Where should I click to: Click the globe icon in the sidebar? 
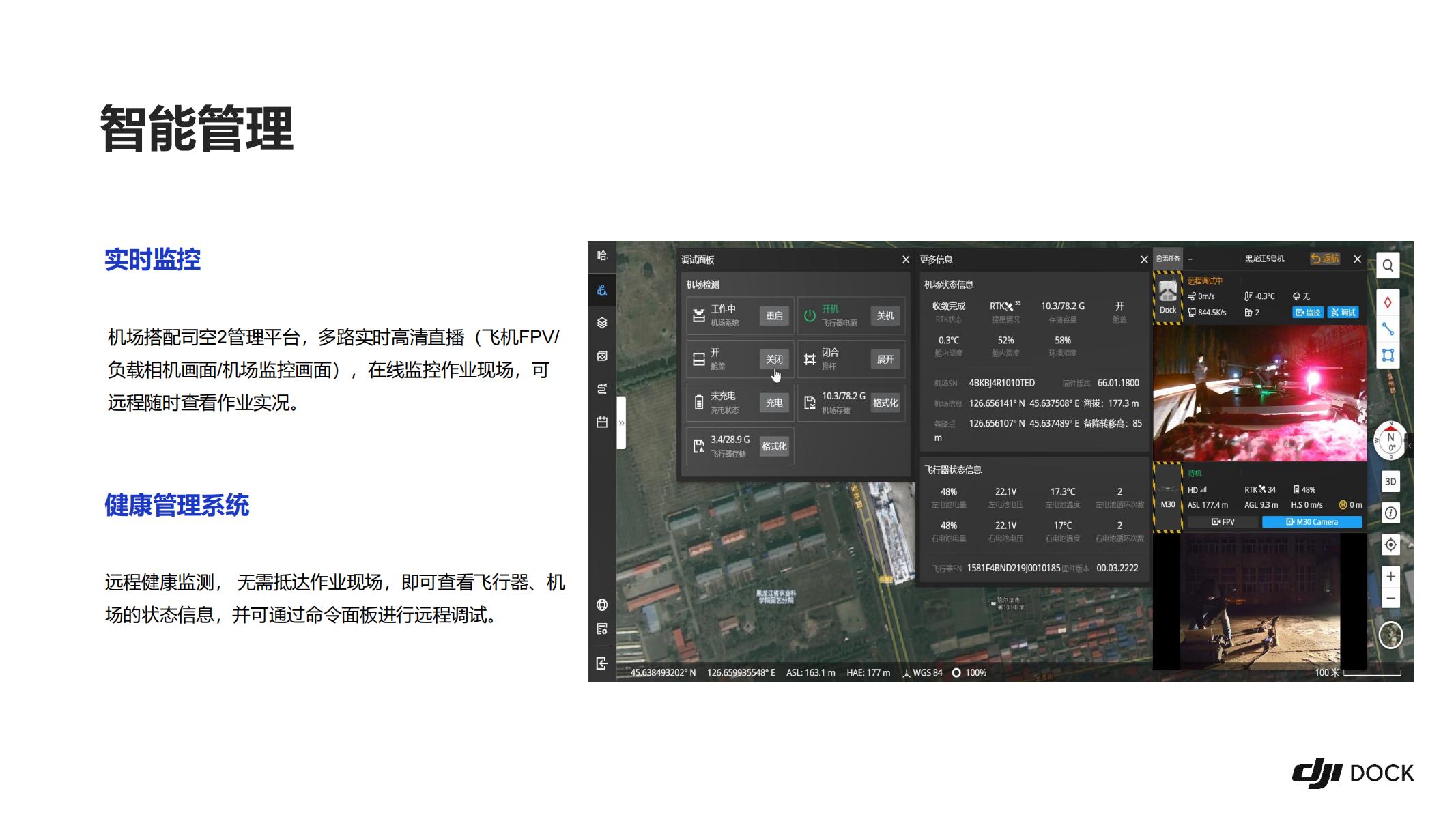(601, 605)
